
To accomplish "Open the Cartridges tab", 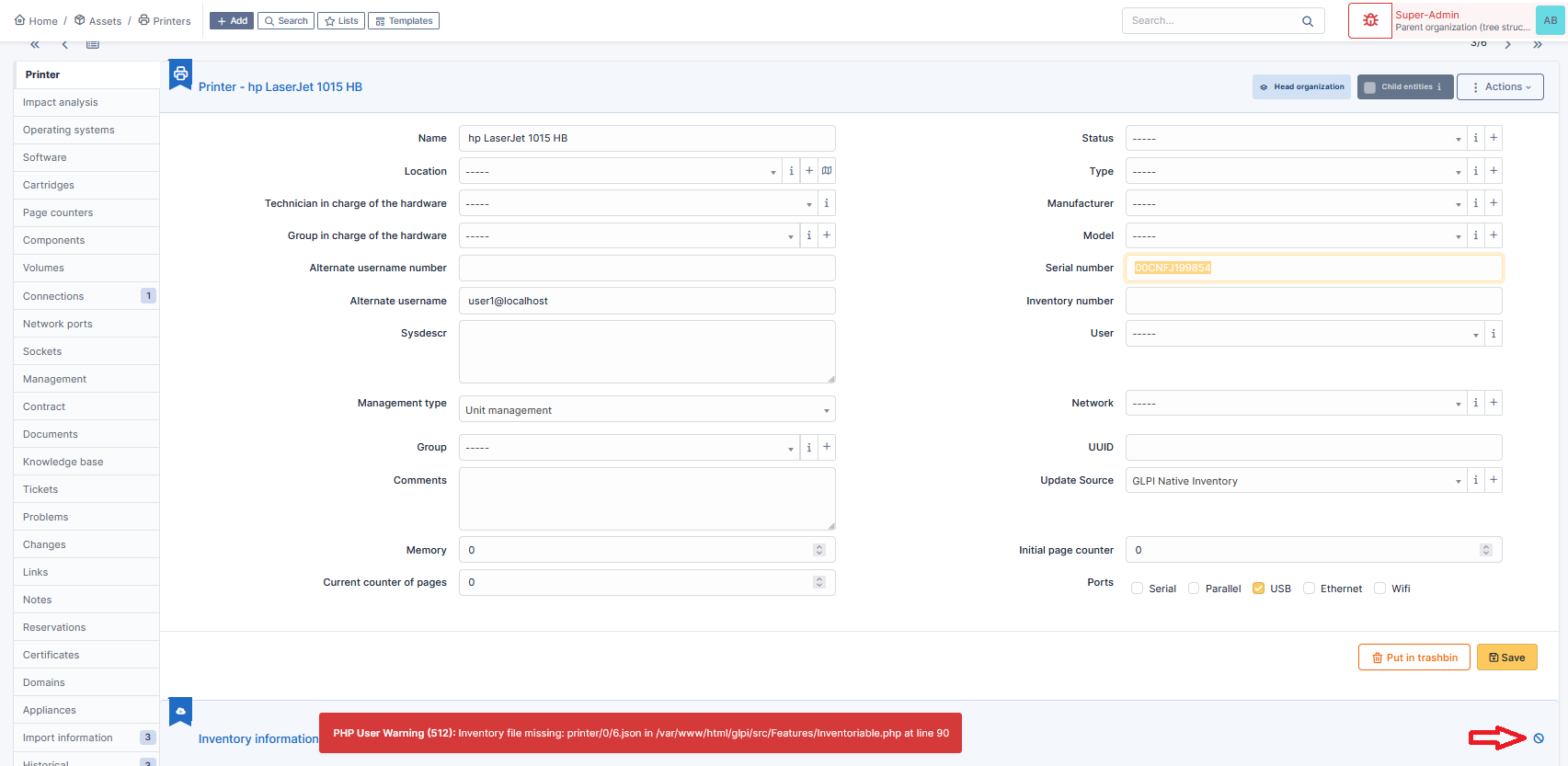I will pos(86,185).
